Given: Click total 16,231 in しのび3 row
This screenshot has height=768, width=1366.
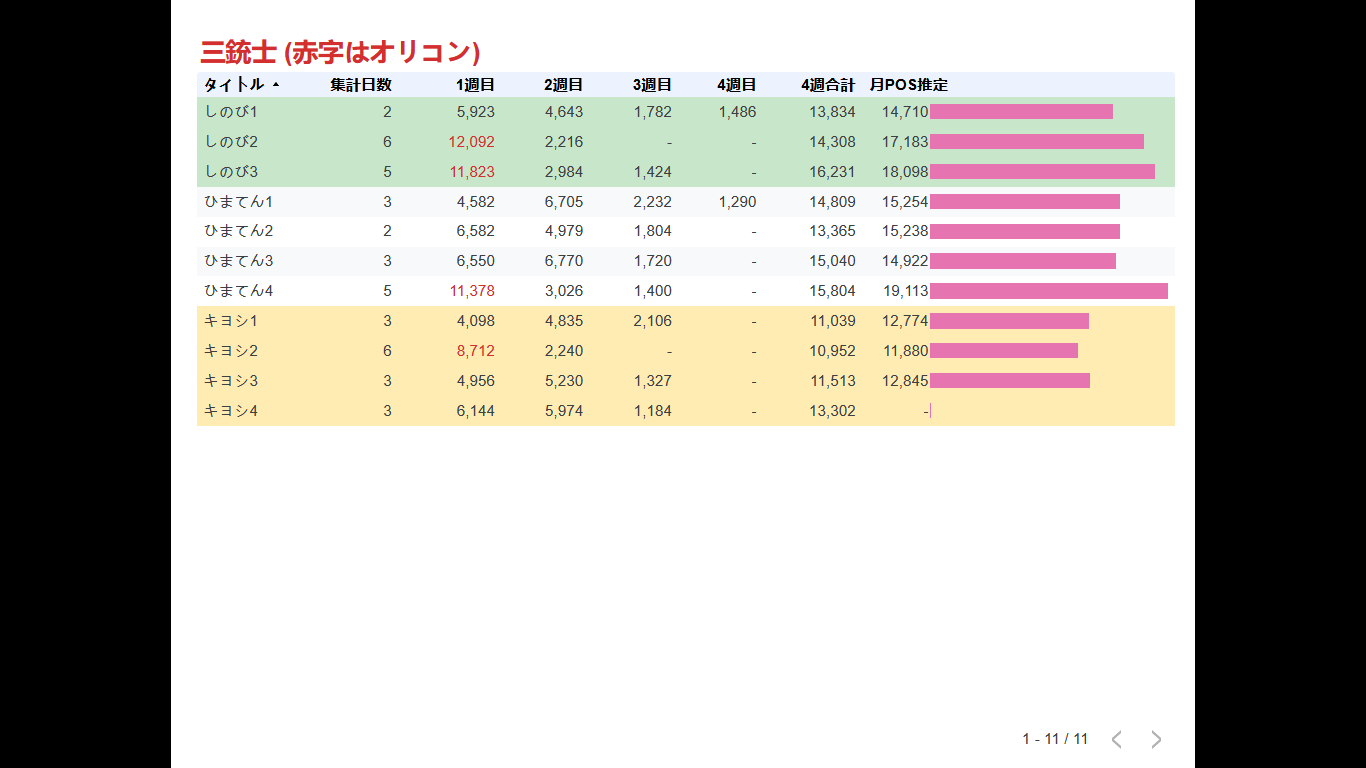Looking at the screenshot, I should (x=833, y=172).
